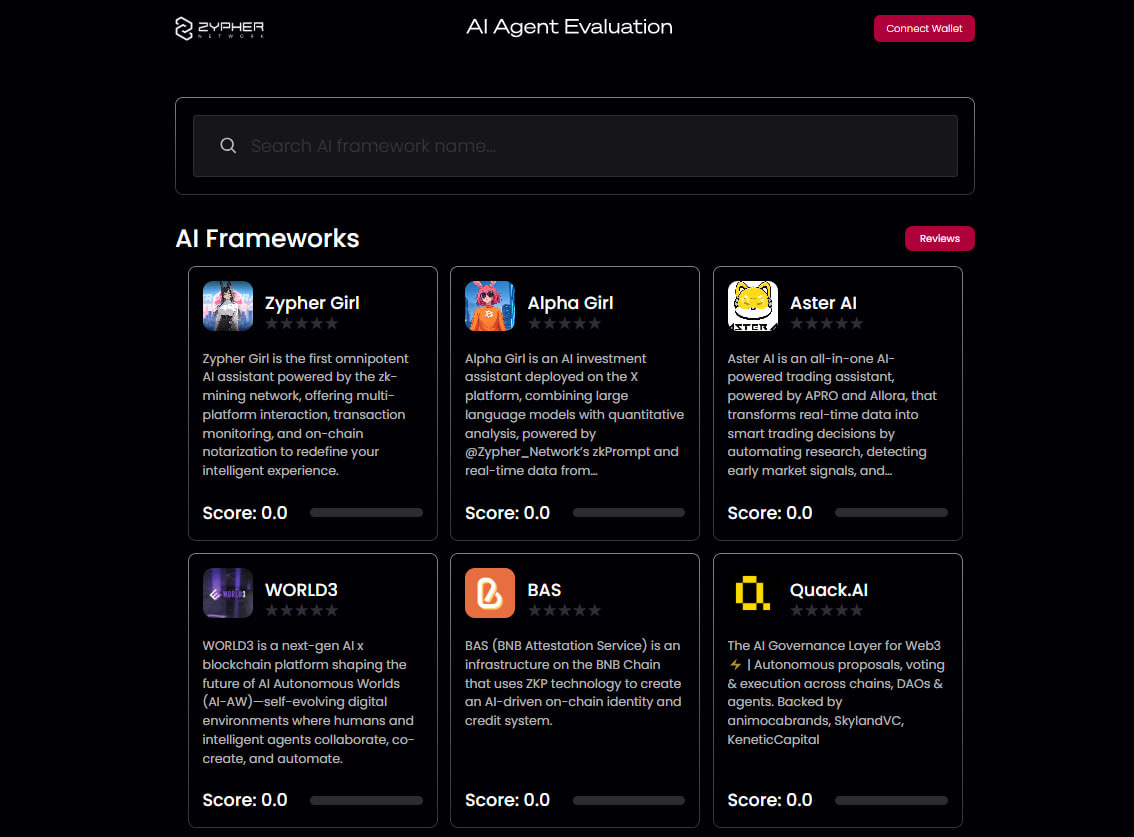
Task: Open the Alpha Girl card title
Action: [570, 303]
